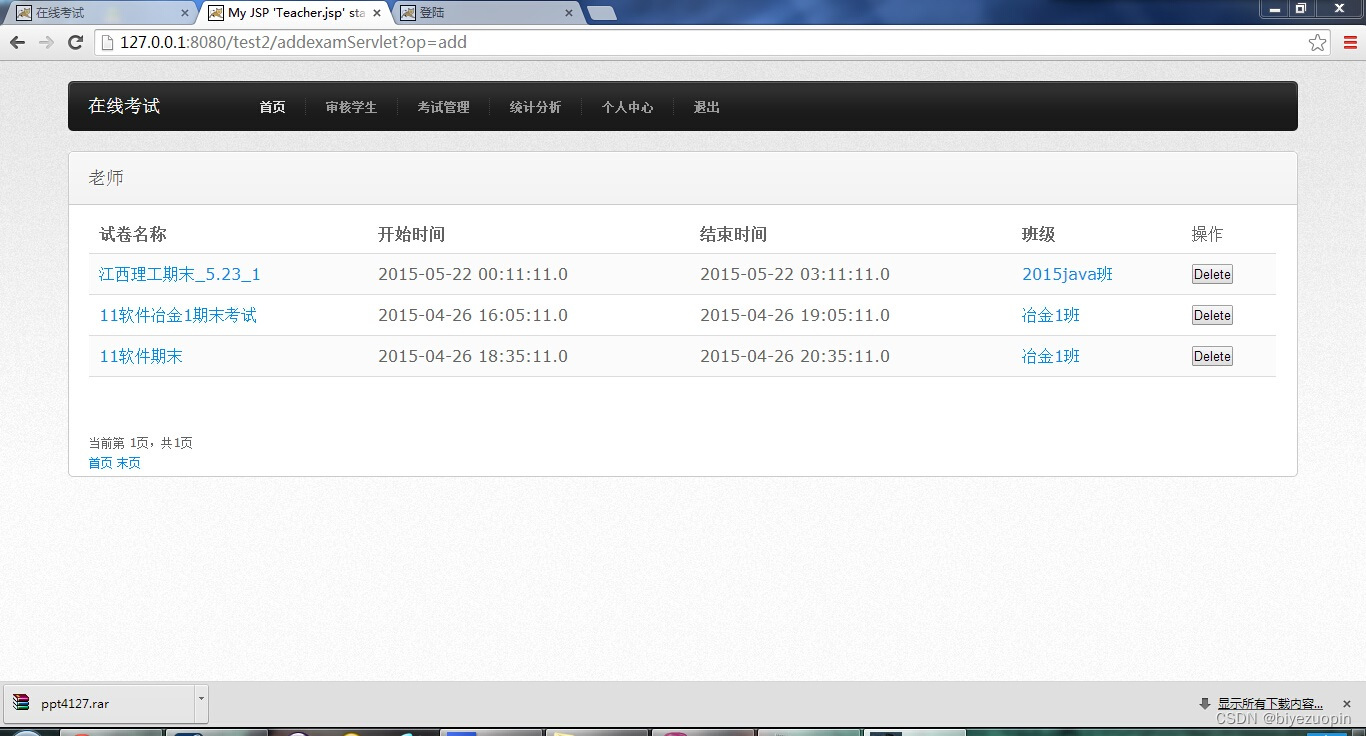Open downloaded file ppt4127.rar
Image resolution: width=1366 pixels, height=736 pixels.
tap(98, 704)
